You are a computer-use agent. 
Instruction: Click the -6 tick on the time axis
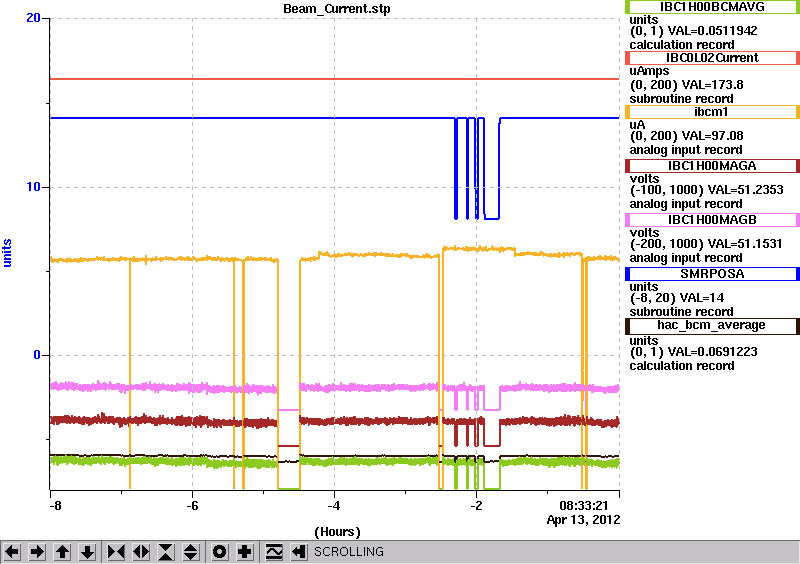[192, 506]
